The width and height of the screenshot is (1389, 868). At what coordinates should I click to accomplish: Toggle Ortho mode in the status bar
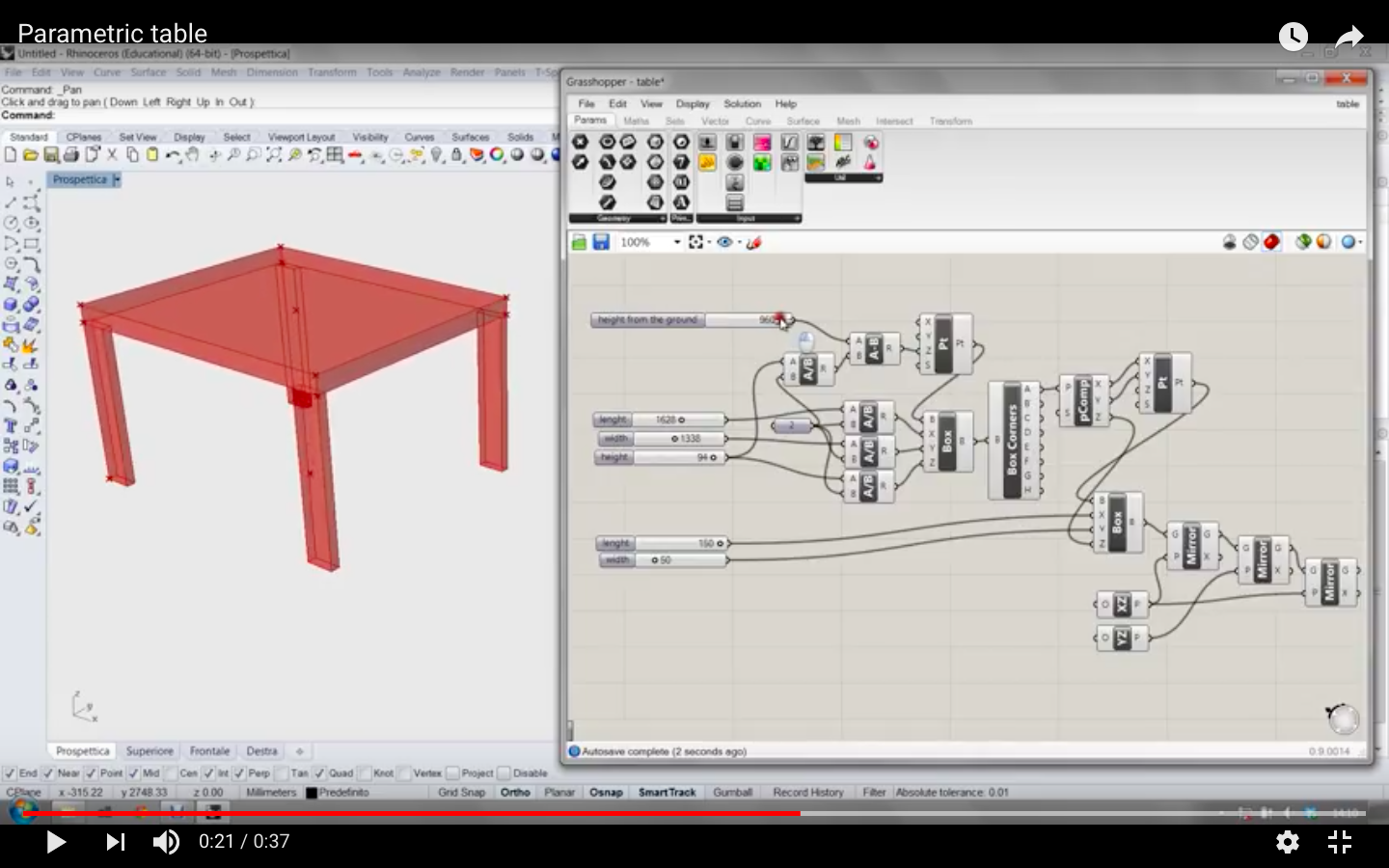(x=516, y=792)
